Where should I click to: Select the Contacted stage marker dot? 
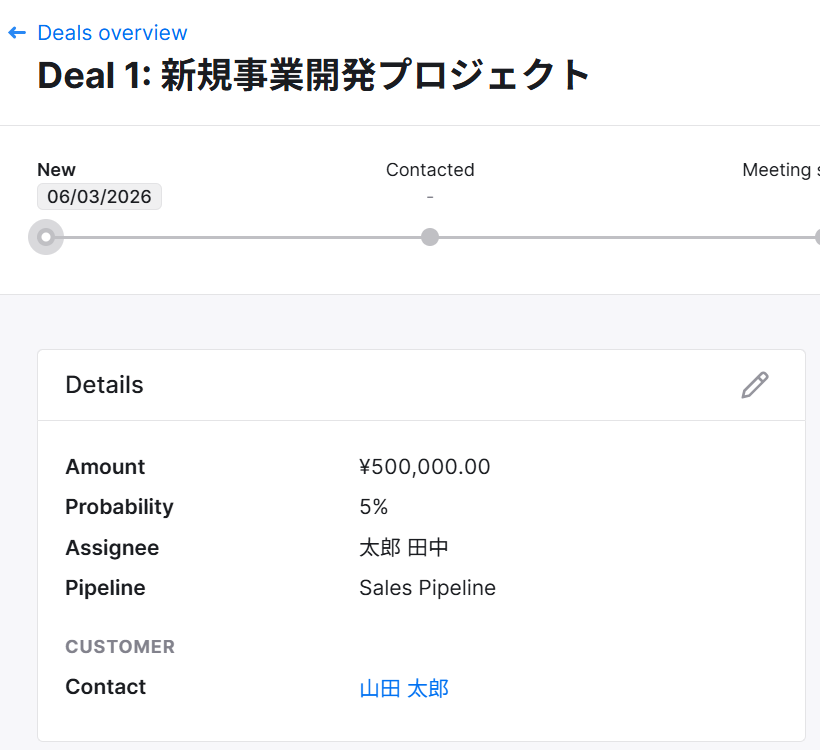click(x=430, y=237)
